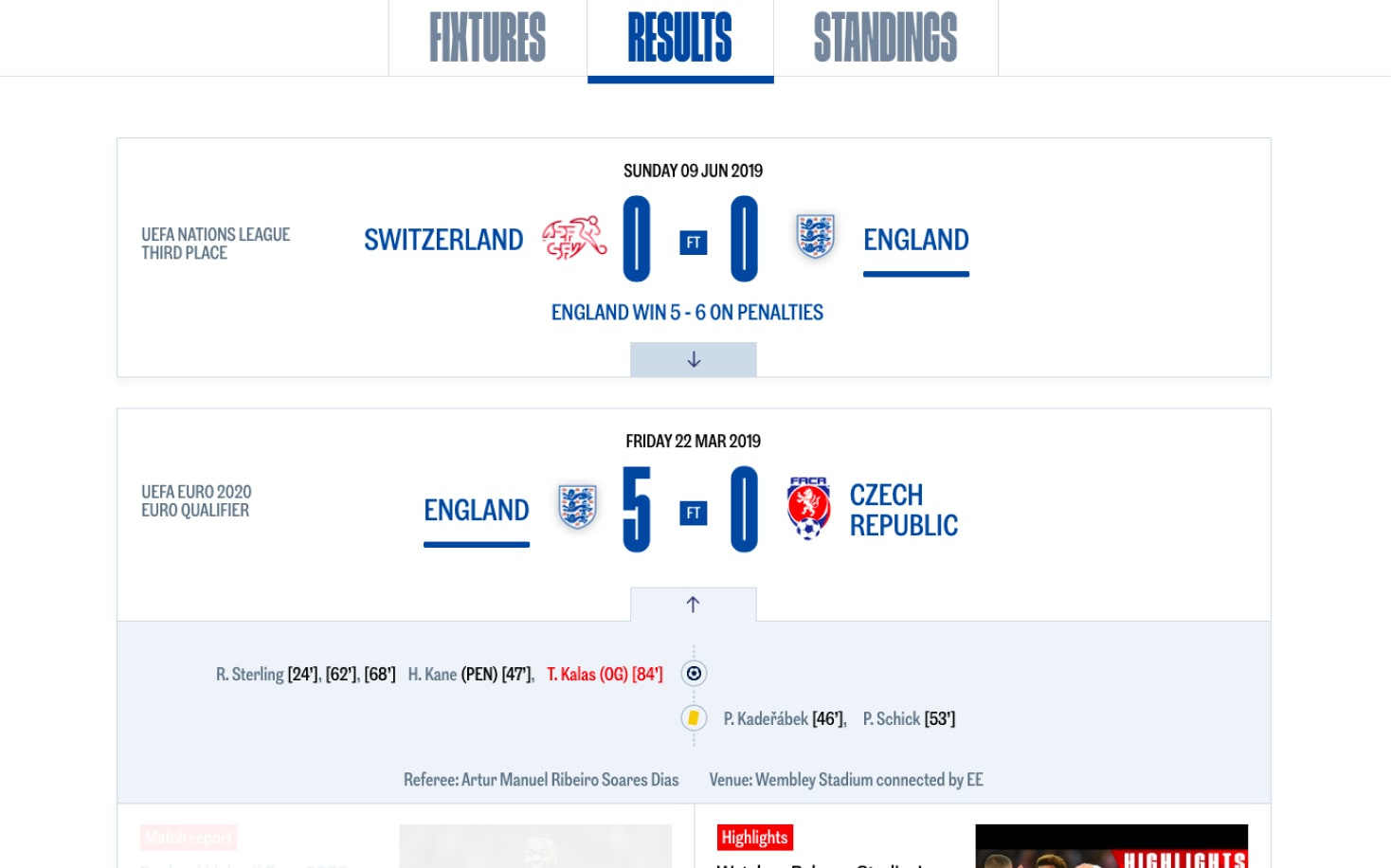The image size is (1391, 868).
Task: Click England name in Euro Qualifier match
Action: [x=477, y=511]
